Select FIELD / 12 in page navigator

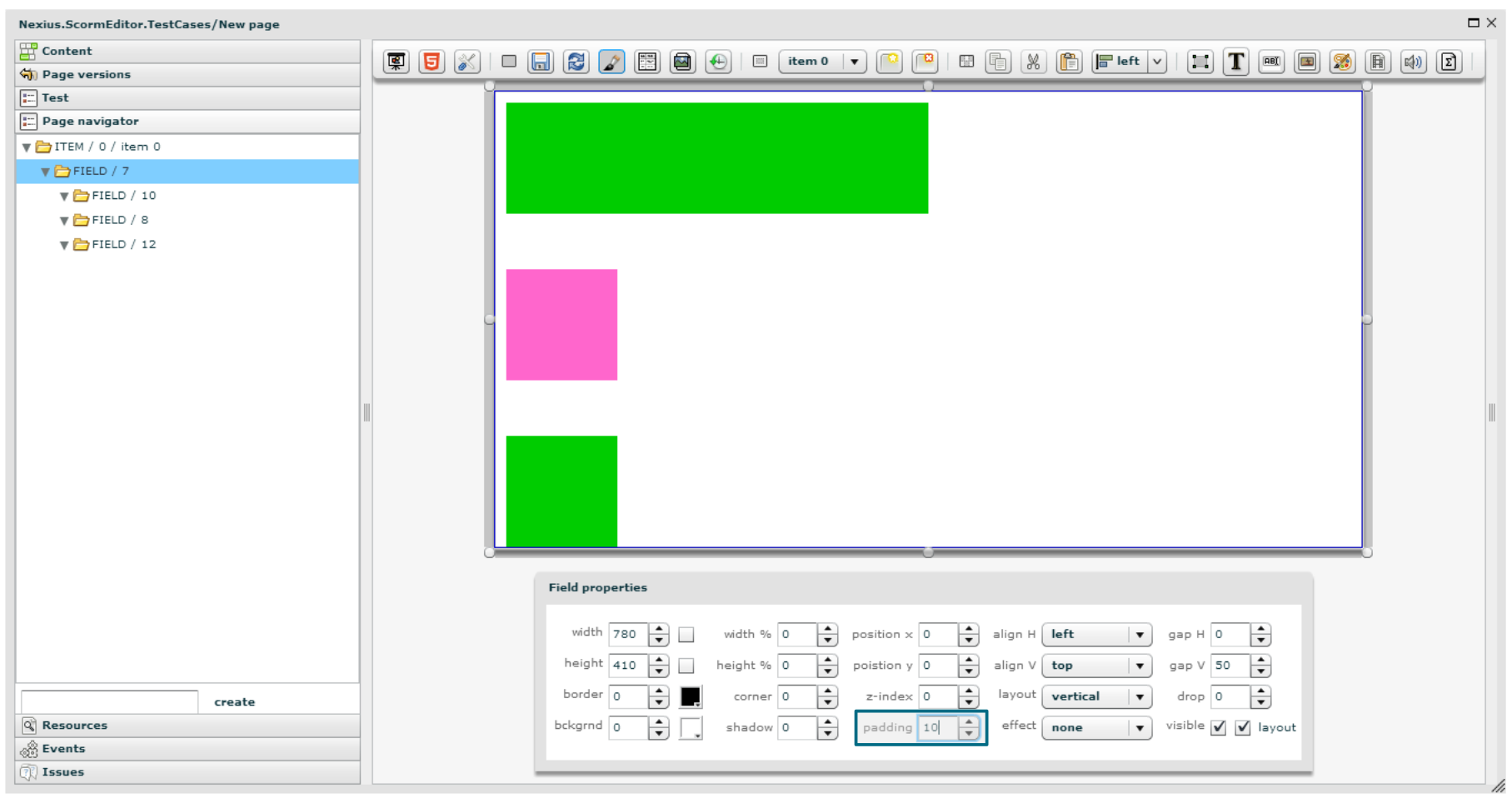click(123, 244)
